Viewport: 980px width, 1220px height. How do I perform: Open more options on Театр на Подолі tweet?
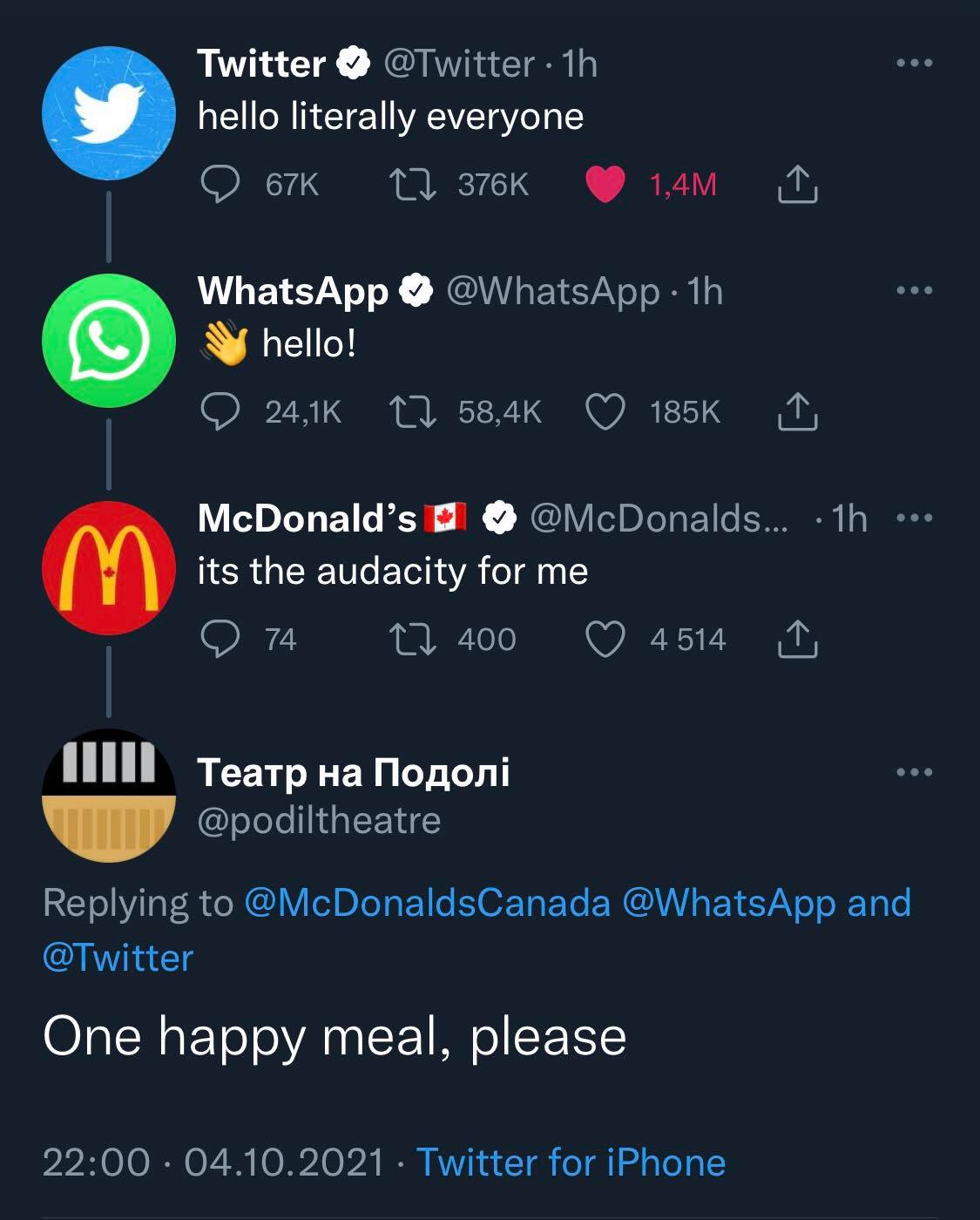[915, 772]
